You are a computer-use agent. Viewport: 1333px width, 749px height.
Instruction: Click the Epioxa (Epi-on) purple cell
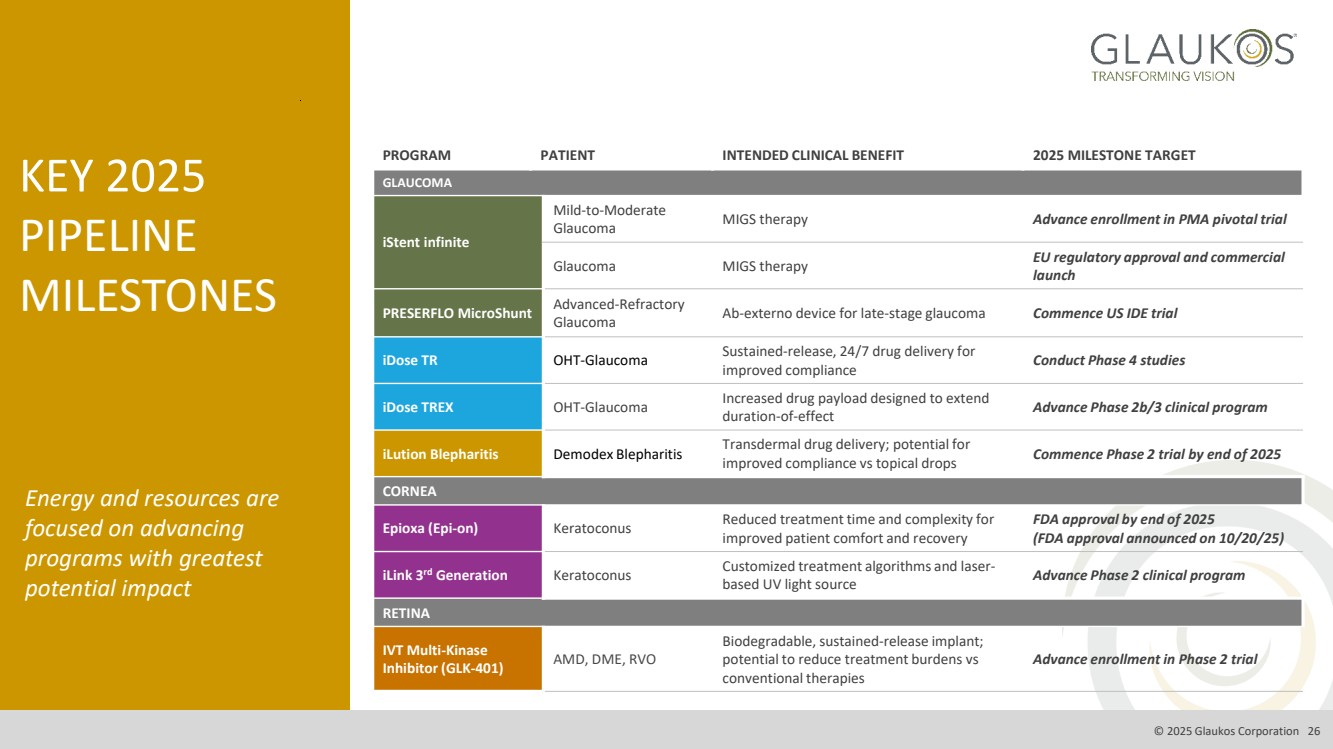click(x=457, y=528)
